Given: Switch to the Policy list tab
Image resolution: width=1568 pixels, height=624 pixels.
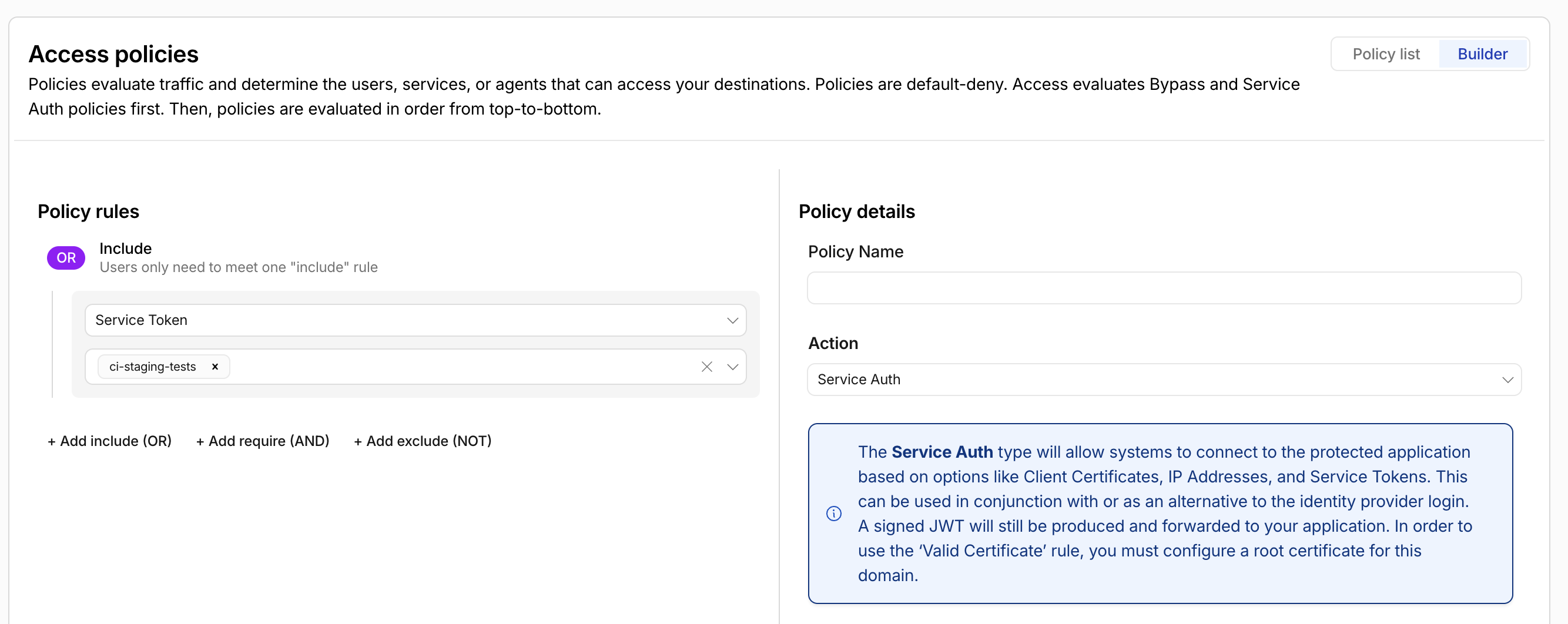Looking at the screenshot, I should 1385,54.
